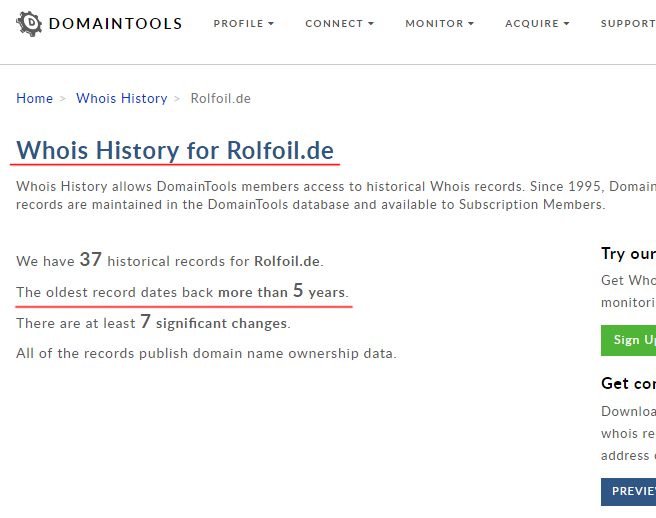Click the number 37 historical records
Viewport: 656px width, 518px height.
90,259
